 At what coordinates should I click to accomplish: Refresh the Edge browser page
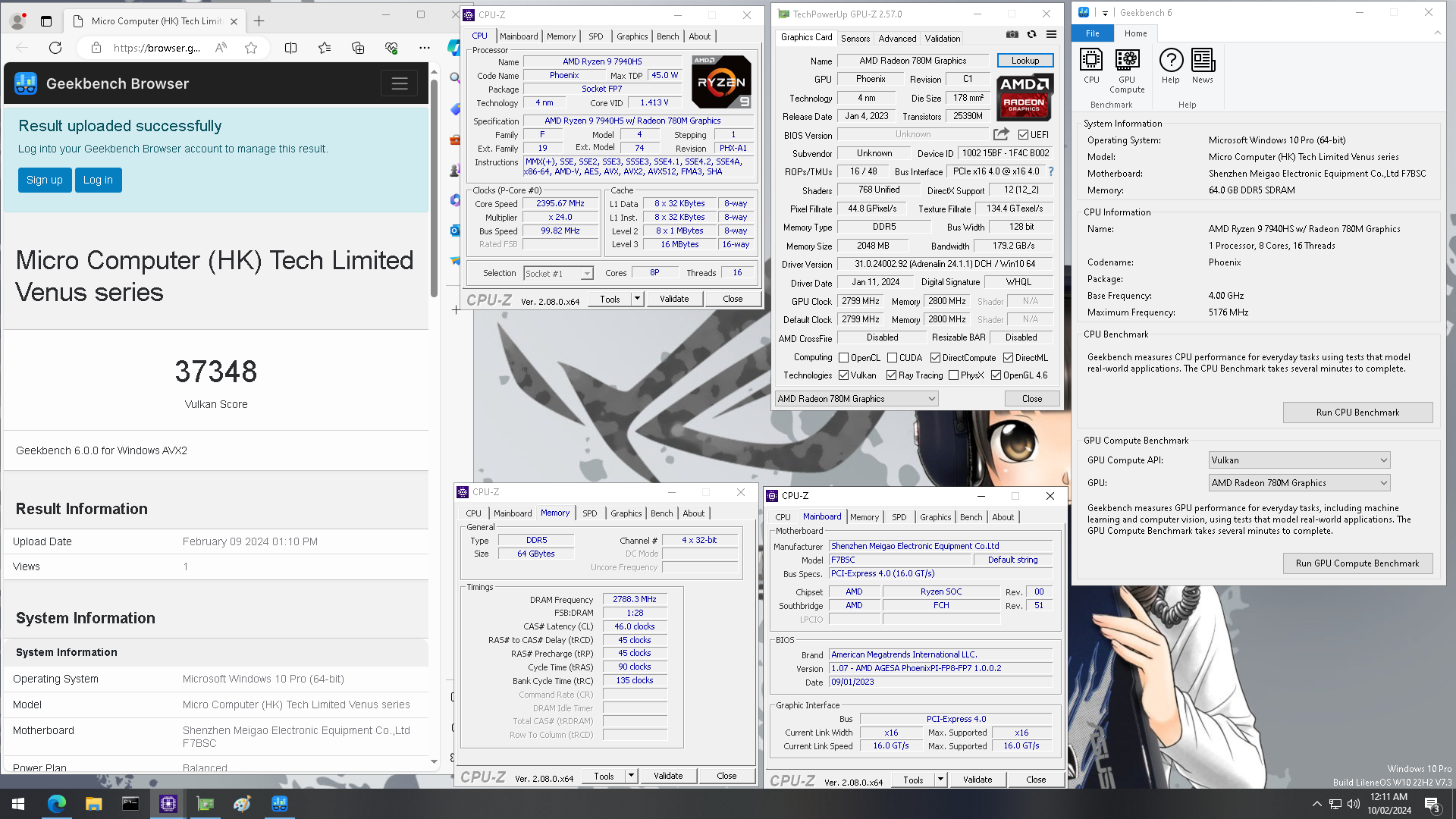pyautogui.click(x=55, y=48)
